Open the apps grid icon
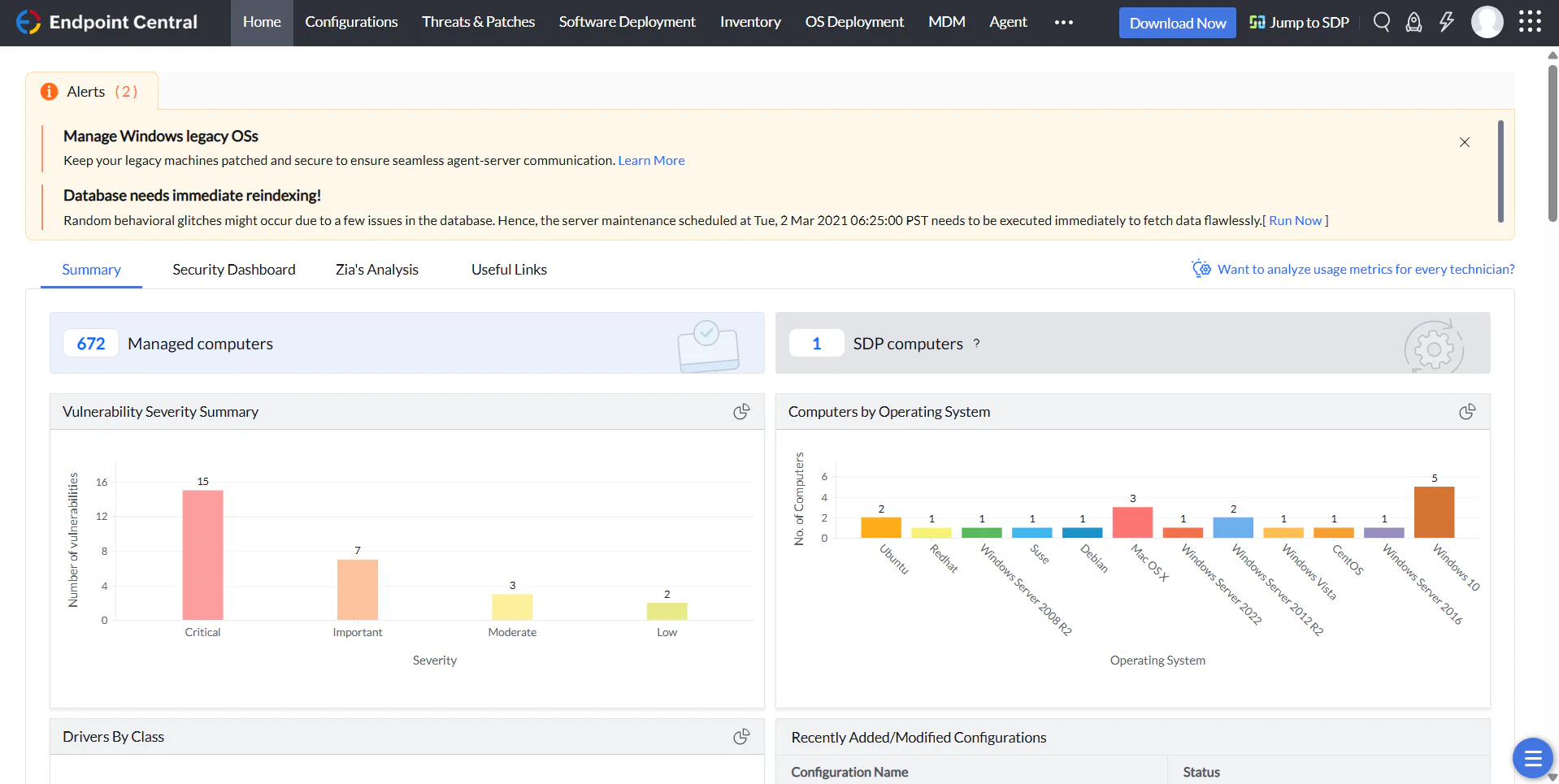 [x=1530, y=22]
